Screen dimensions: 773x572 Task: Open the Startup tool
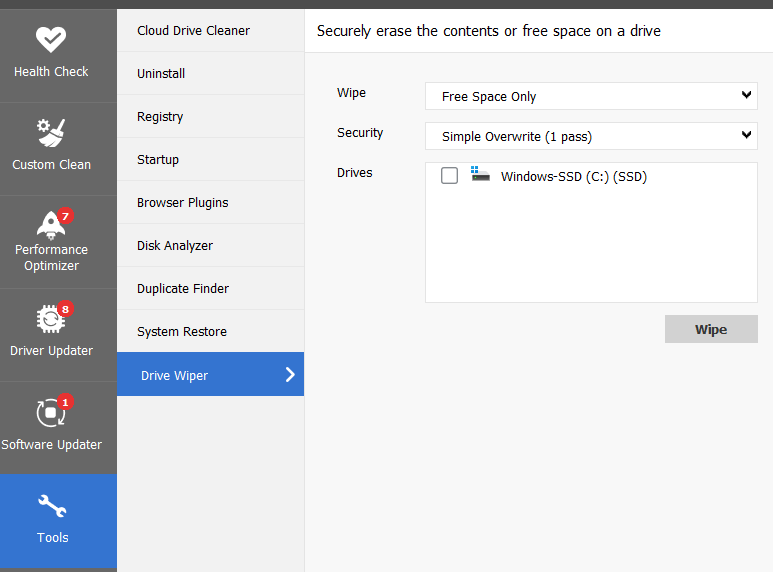pos(158,160)
